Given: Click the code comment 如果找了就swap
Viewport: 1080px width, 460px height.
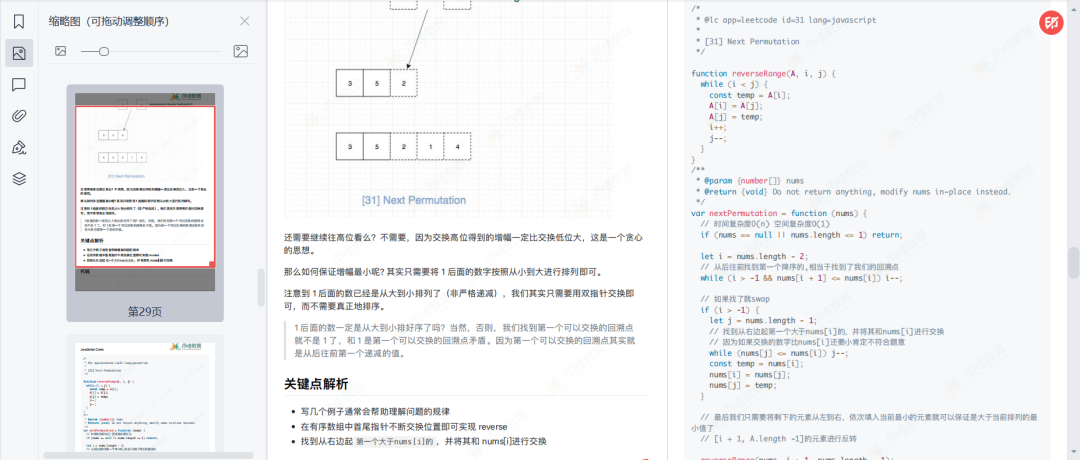Looking at the screenshot, I should tap(736, 299).
